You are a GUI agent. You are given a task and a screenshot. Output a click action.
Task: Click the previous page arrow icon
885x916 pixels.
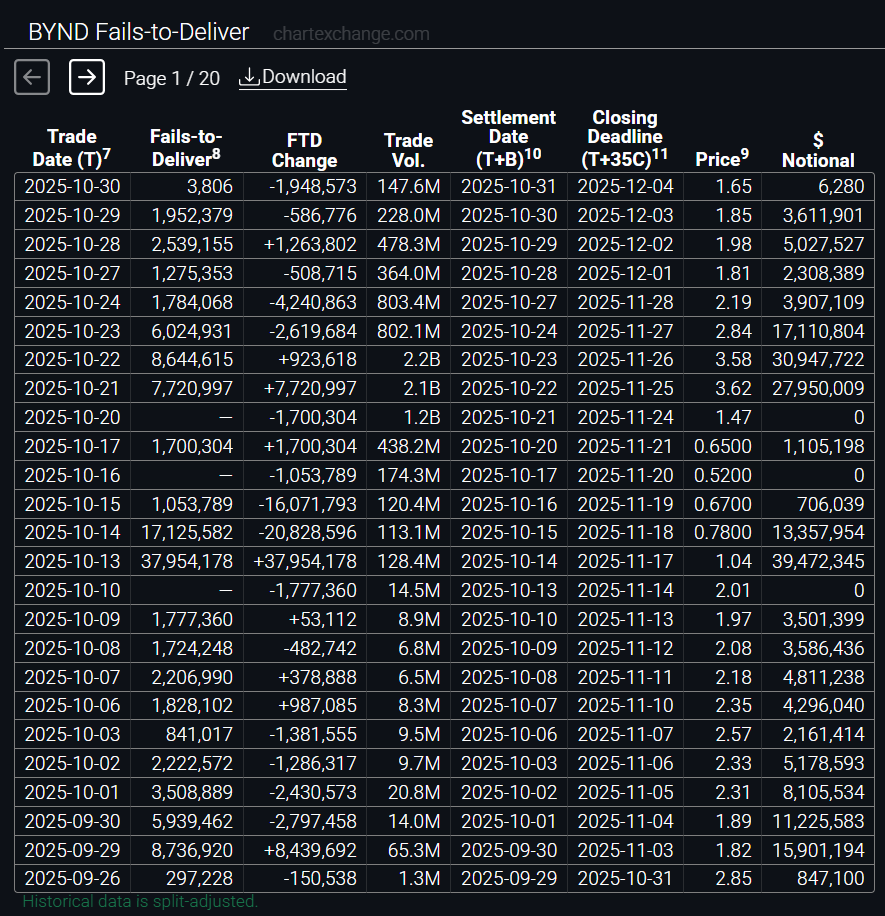tap(31, 76)
